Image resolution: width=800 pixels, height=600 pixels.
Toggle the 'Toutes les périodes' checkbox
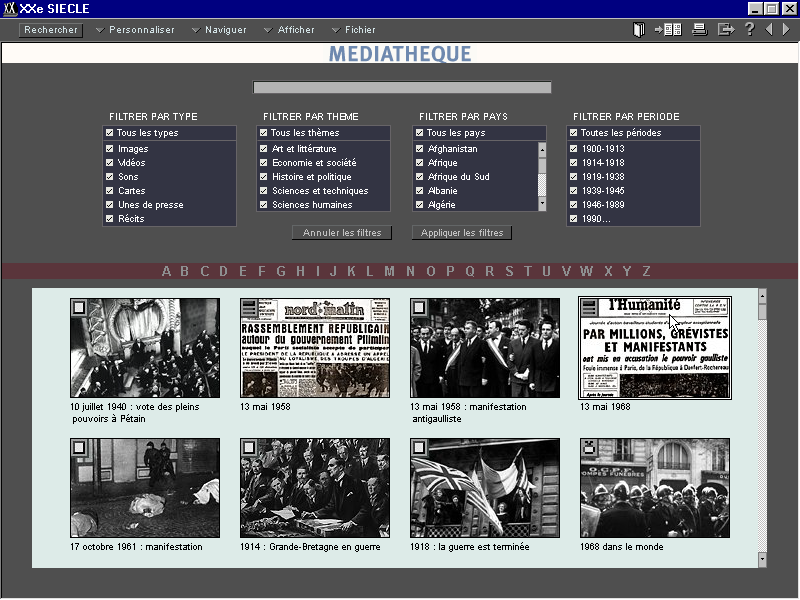(574, 133)
